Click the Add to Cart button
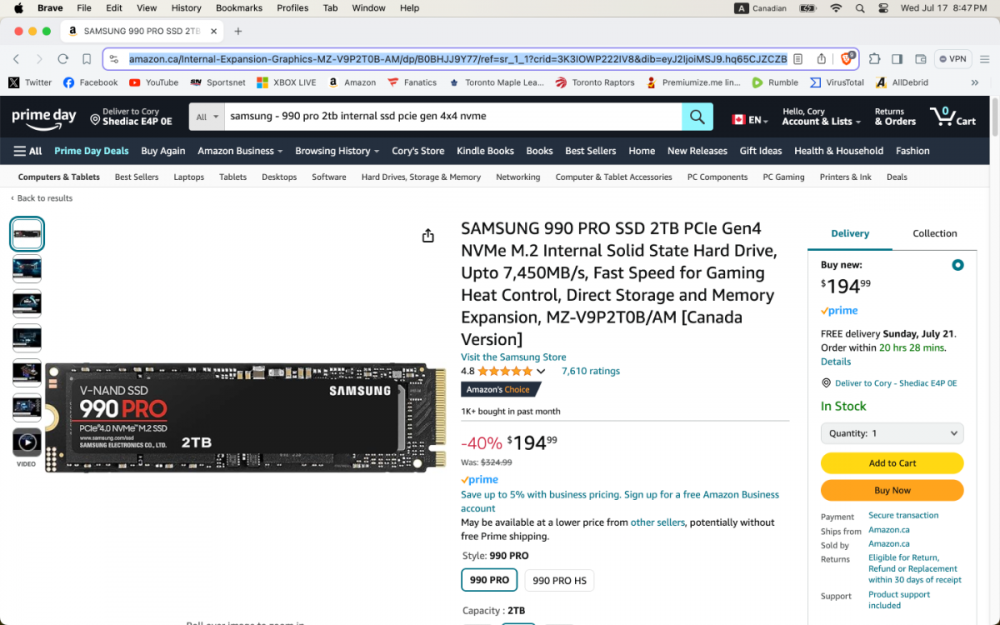The height and width of the screenshot is (625, 1000). [x=892, y=463]
